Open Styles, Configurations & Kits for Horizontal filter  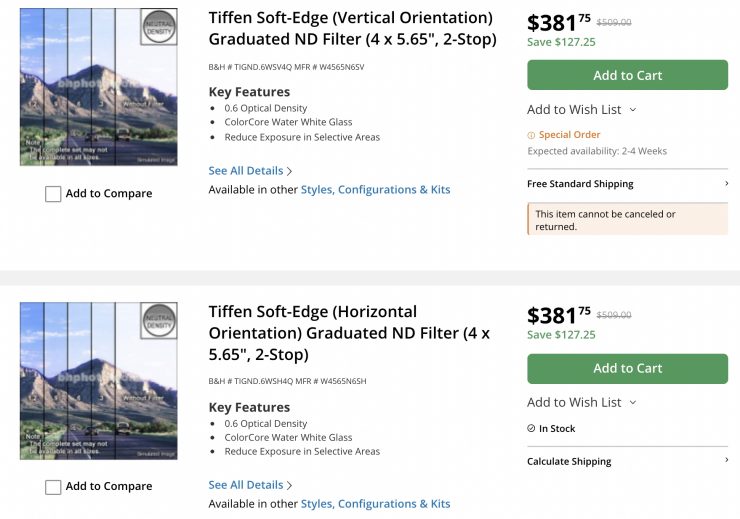375,504
